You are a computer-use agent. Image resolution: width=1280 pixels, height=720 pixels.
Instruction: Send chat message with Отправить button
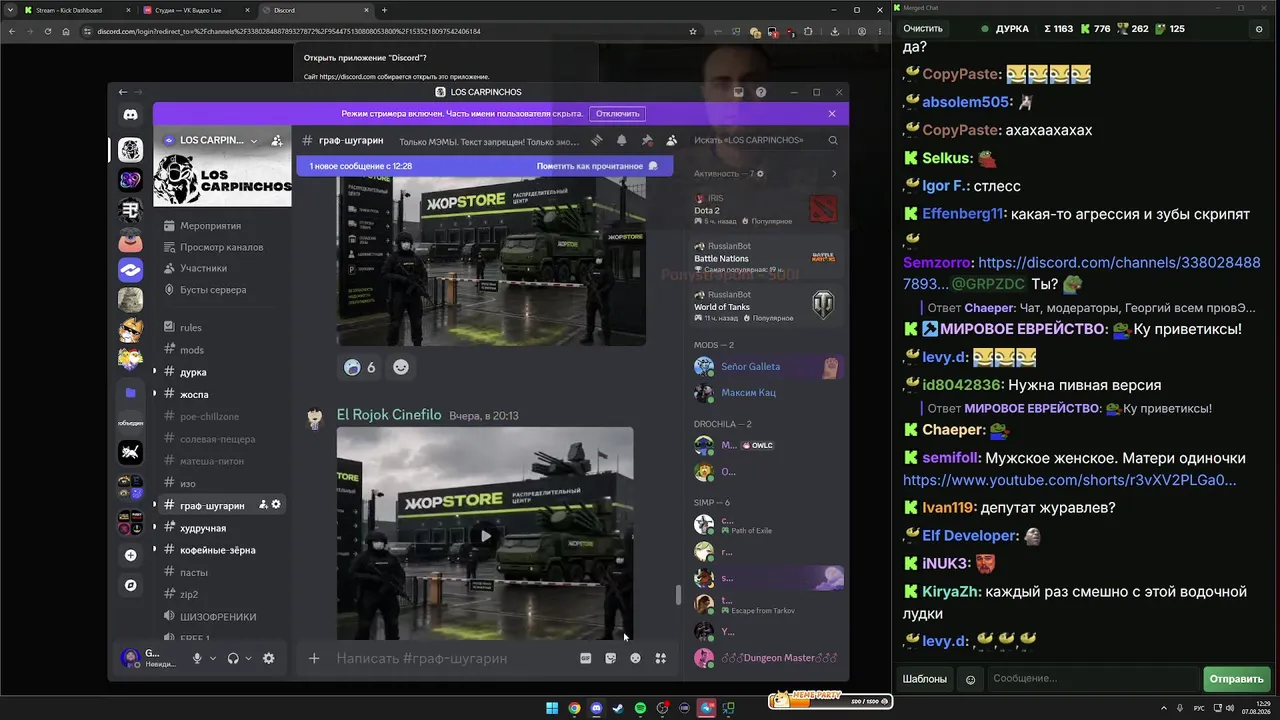[x=1236, y=679]
